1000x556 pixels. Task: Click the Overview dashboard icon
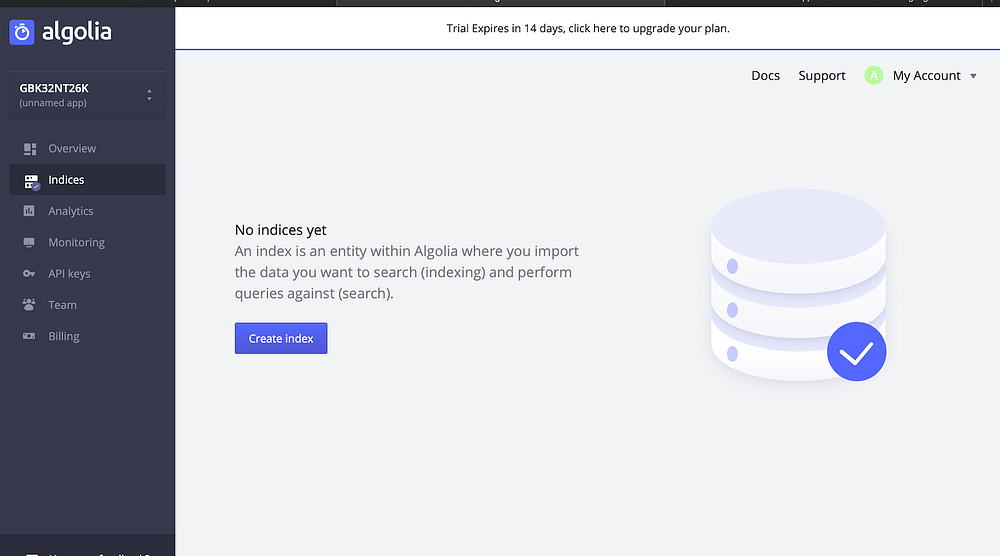coord(30,149)
